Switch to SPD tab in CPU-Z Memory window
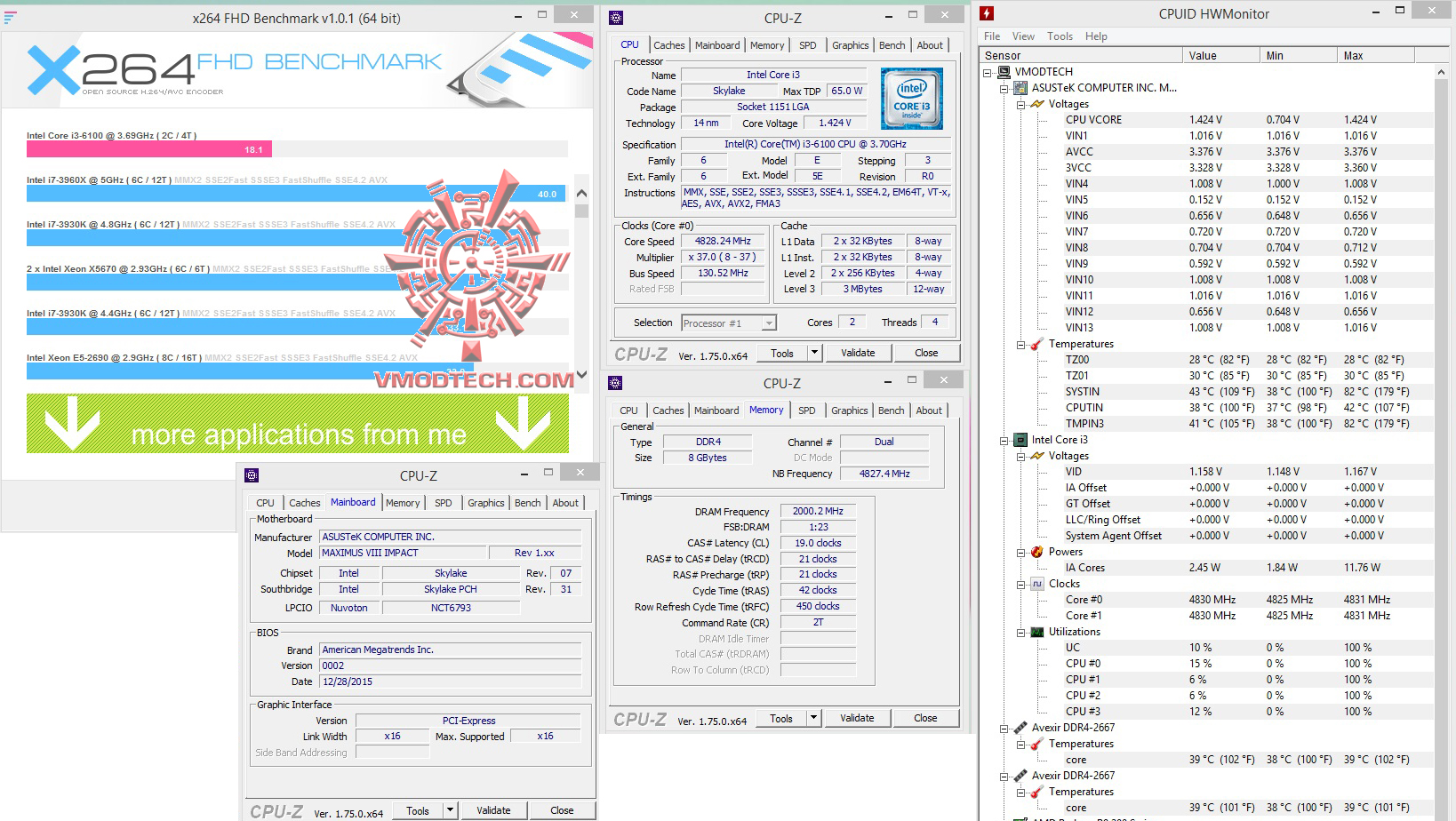This screenshot has width=1456, height=821. click(x=806, y=410)
